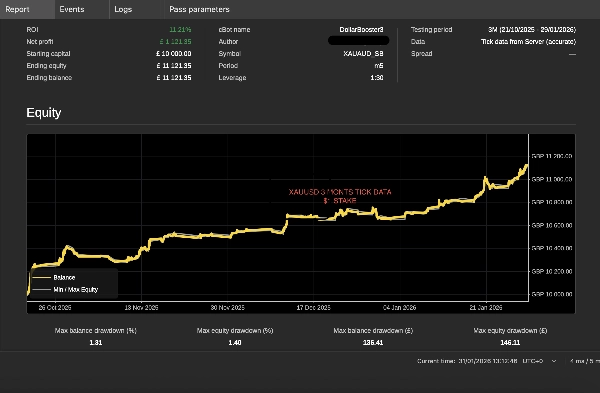The image size is (600, 393).
Task: Click the red XAUUSD 3 MONTS TICK DATA annotation
Action: click(340, 192)
